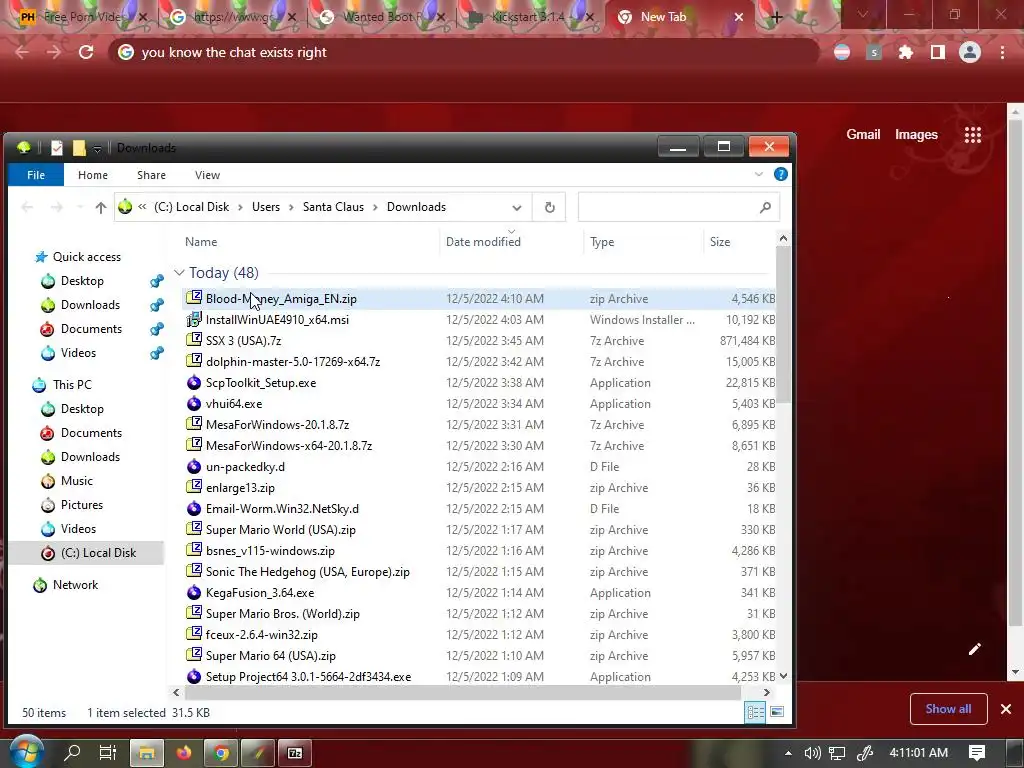Viewport: 1024px width, 768px height.
Task: Click vhui64.exe application icon
Action: [193, 403]
